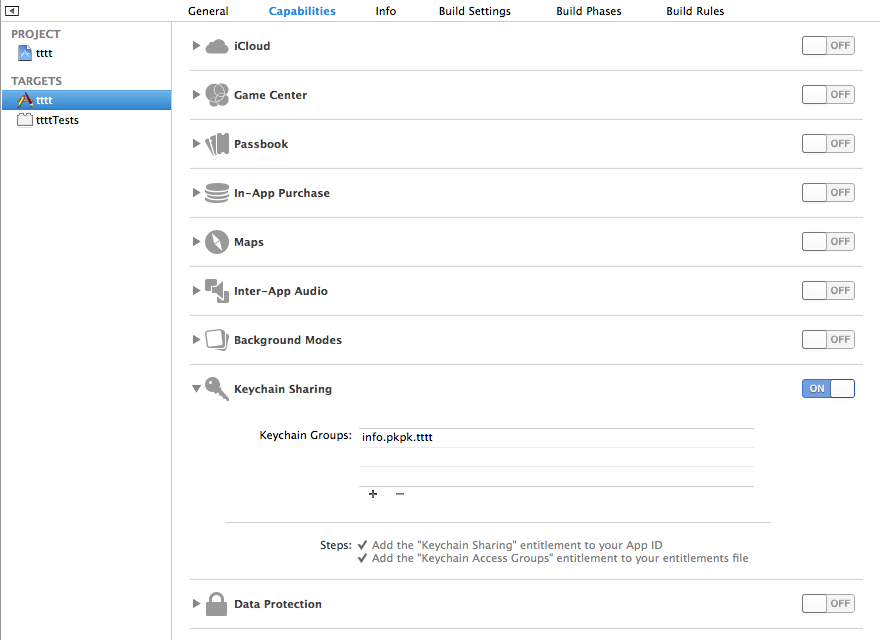The image size is (880, 640).
Task: Click the empty second keychain group row
Action: [556, 457]
